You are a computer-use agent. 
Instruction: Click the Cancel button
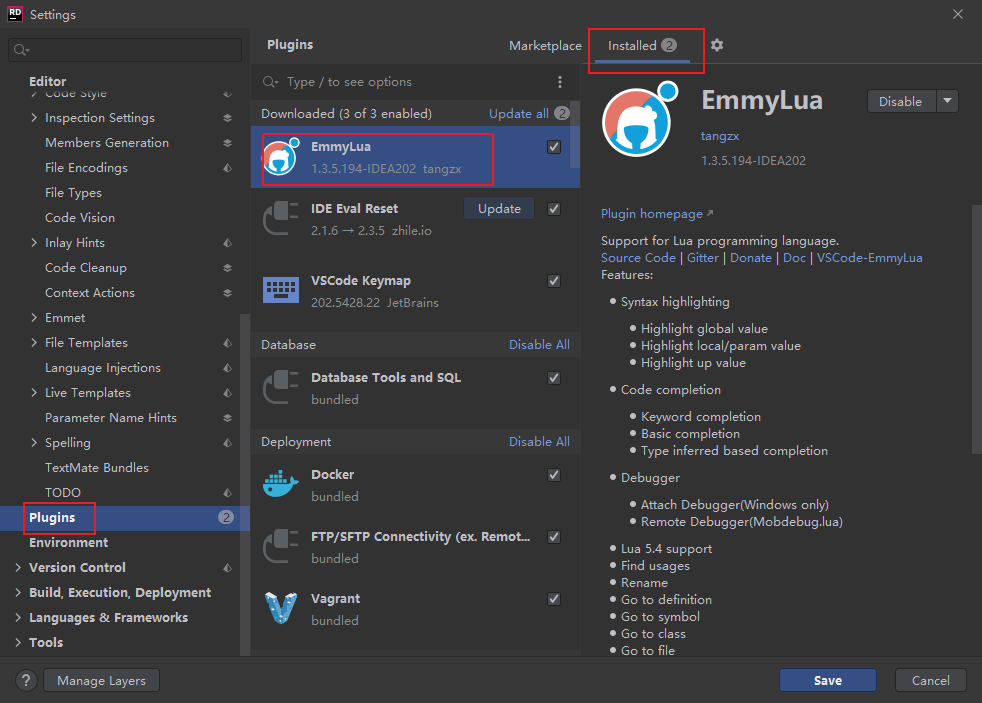coord(931,680)
